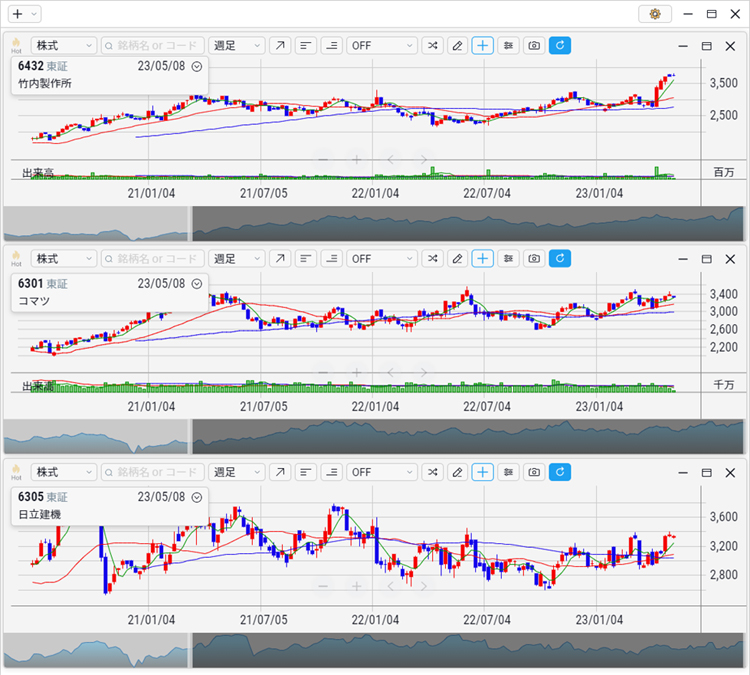This screenshot has width=750, height=675.
Task: Open the OFF dropdown in second chart
Action: (381, 259)
